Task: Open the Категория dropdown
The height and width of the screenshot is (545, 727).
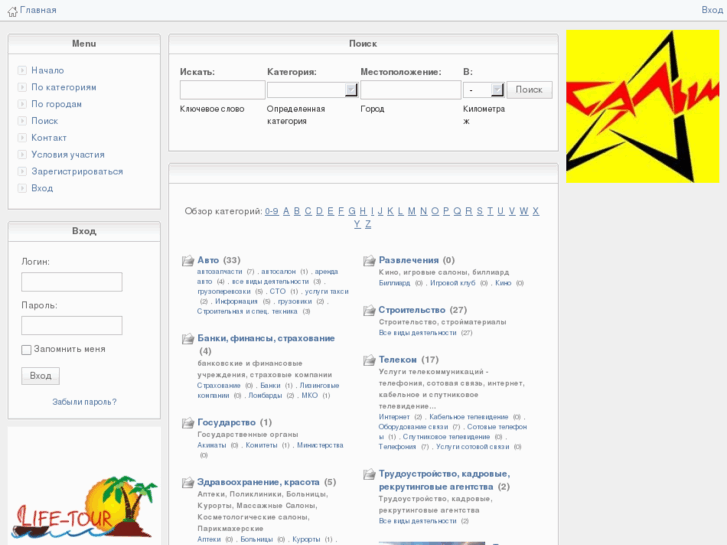Action: (x=312, y=90)
